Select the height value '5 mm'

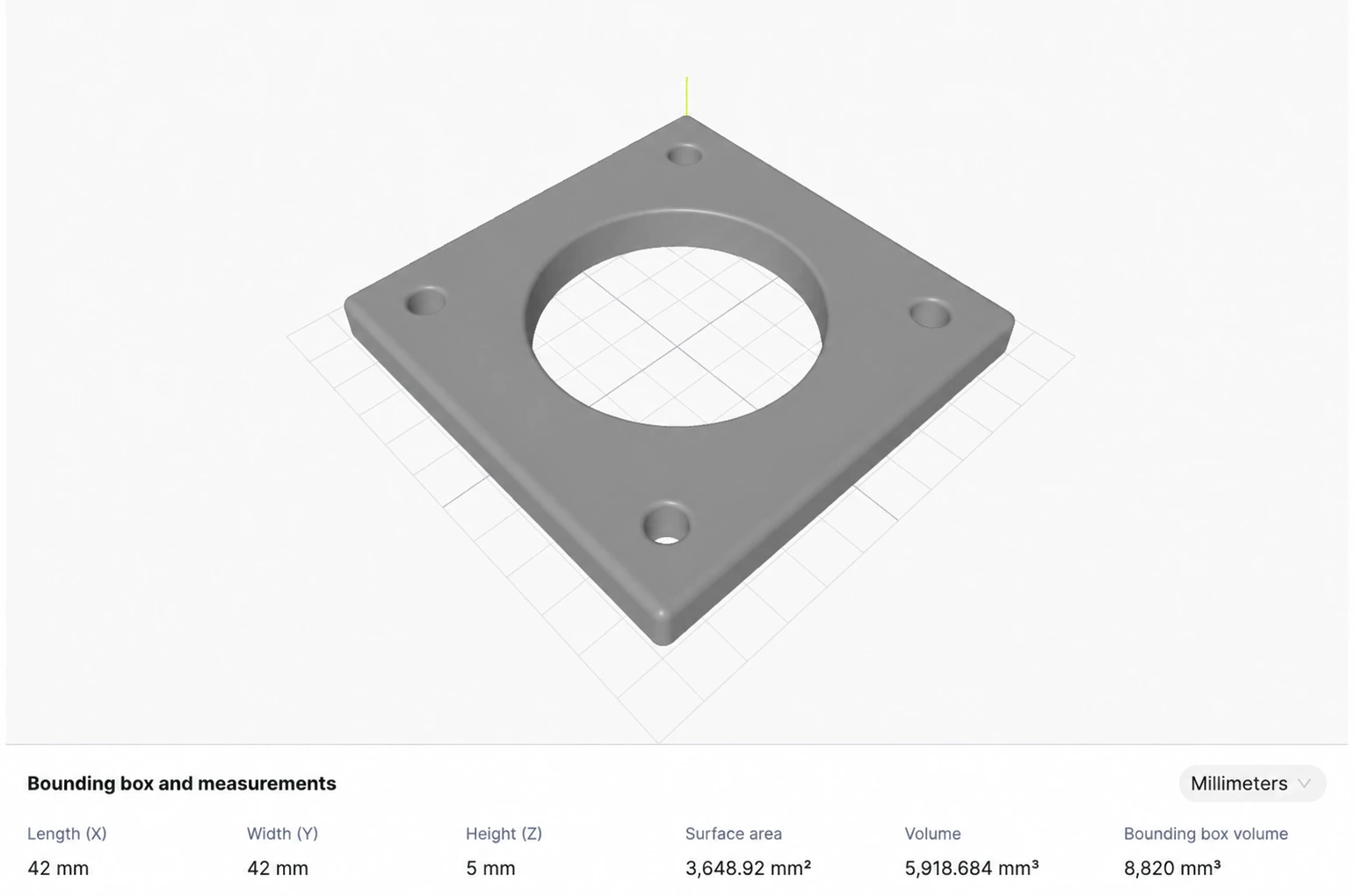(x=490, y=869)
